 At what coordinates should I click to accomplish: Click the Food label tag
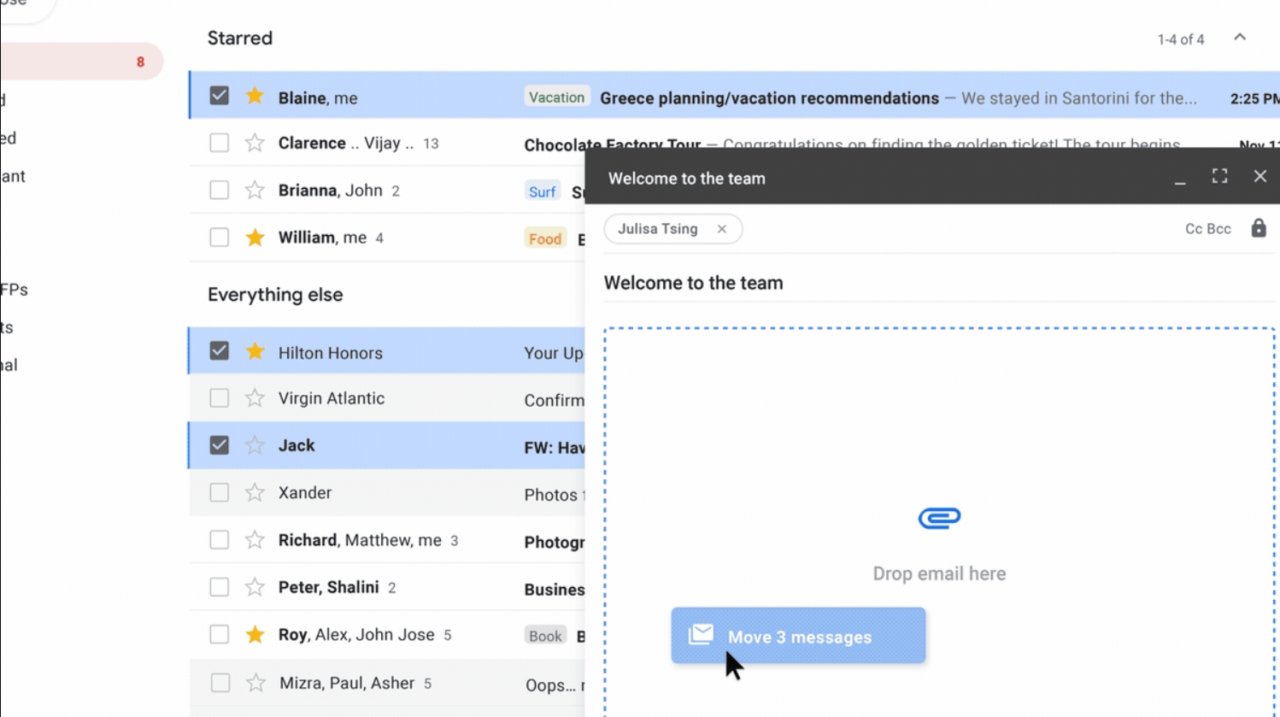545,238
